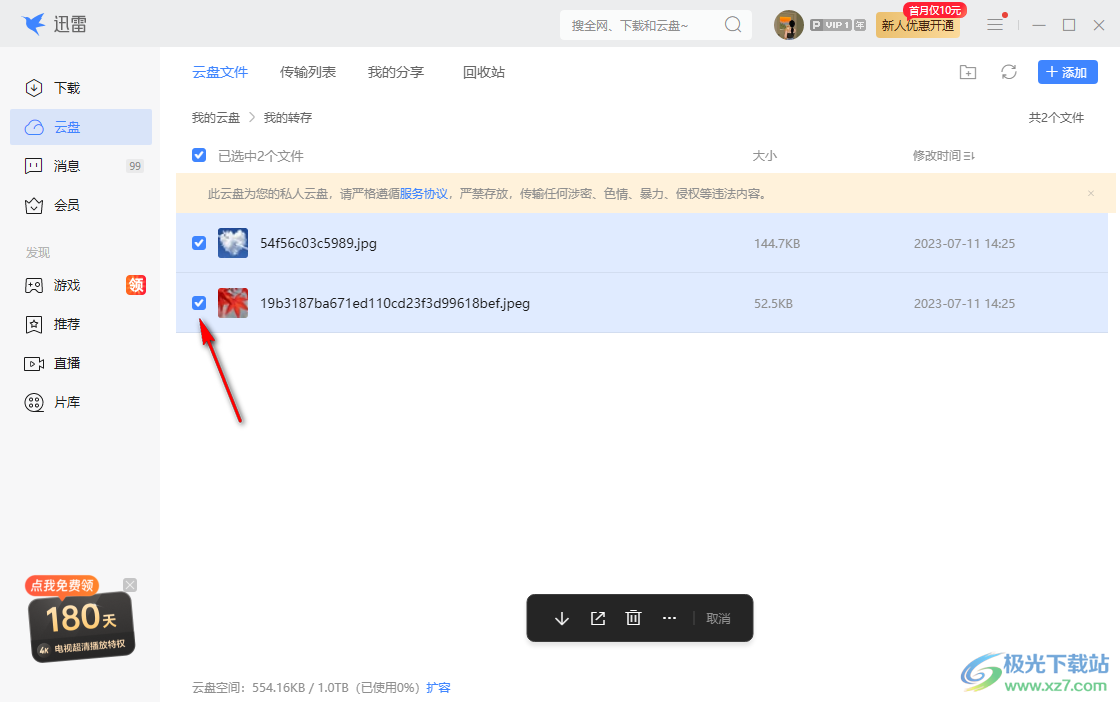Open the more options ellipsis
The height and width of the screenshot is (702, 1120).
669,618
